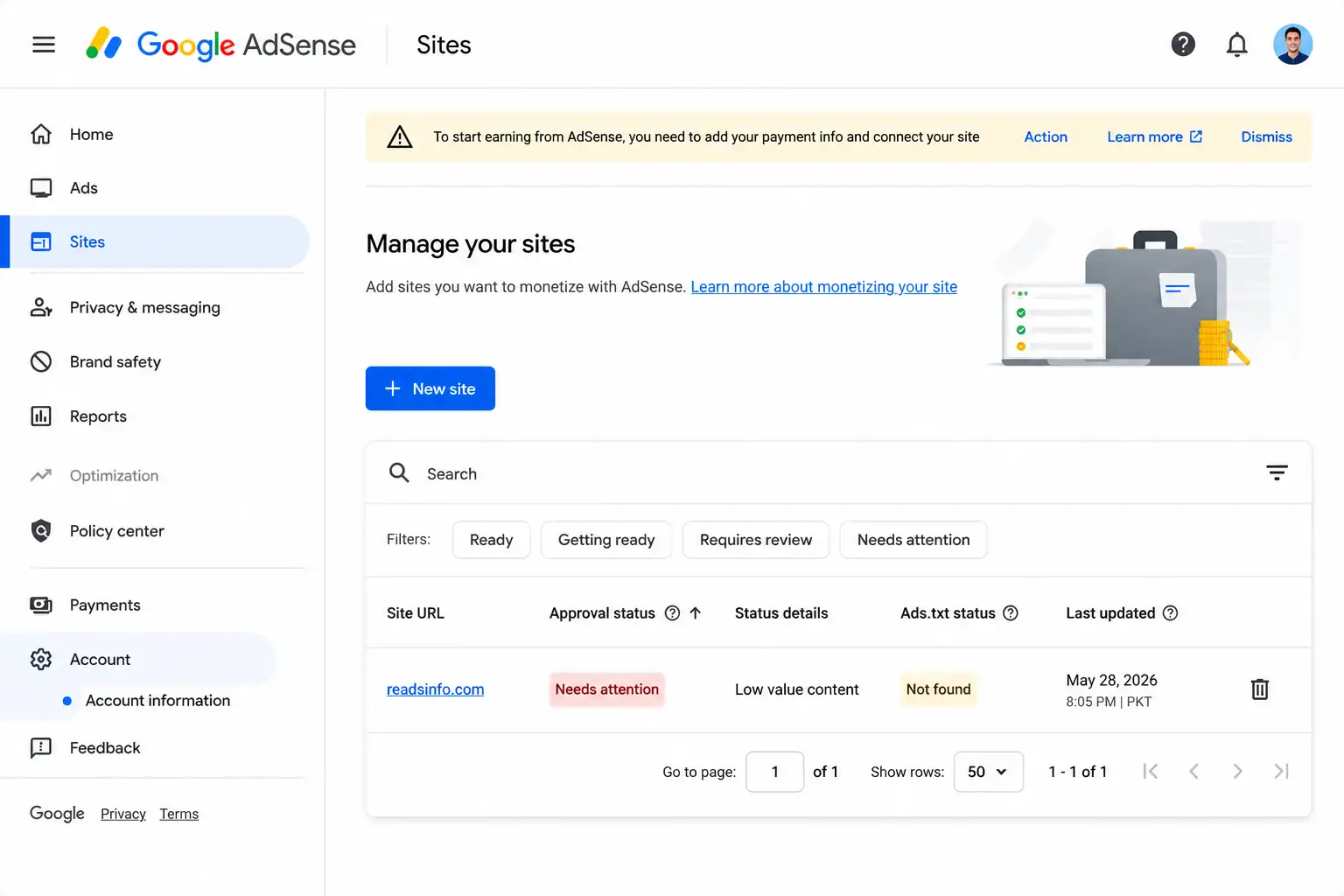The width and height of the screenshot is (1344, 896).
Task: Click the Approval status help icon
Action: tap(672, 612)
